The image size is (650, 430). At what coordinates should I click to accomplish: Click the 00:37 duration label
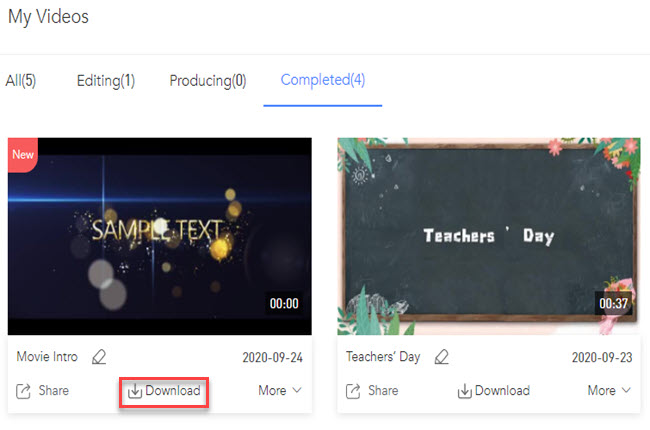(613, 302)
